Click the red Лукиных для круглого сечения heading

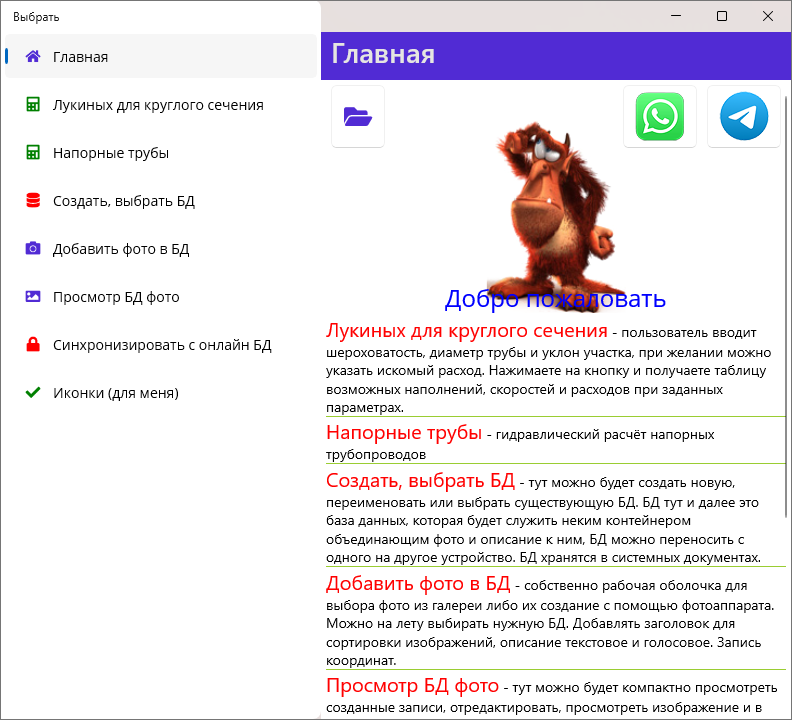(x=467, y=331)
